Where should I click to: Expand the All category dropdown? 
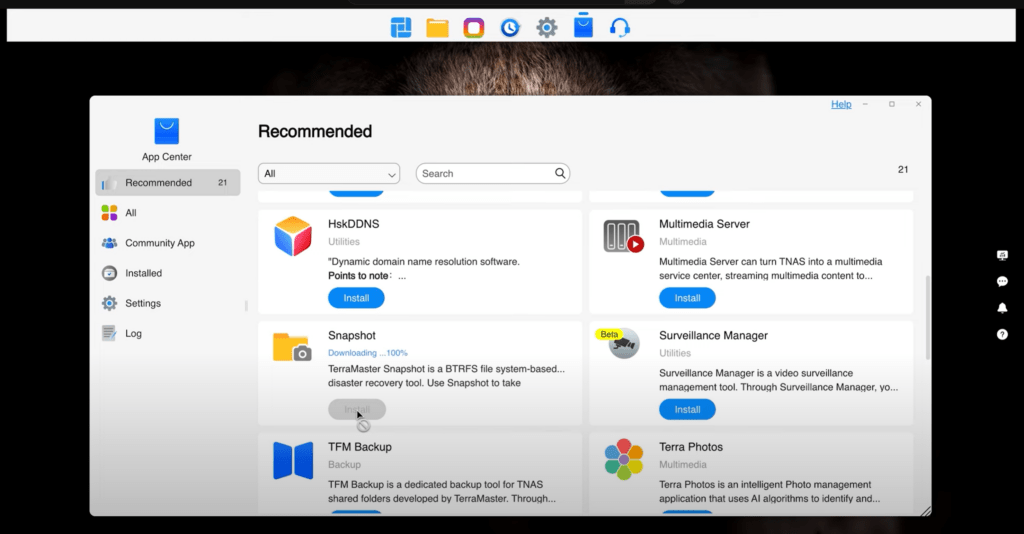329,174
